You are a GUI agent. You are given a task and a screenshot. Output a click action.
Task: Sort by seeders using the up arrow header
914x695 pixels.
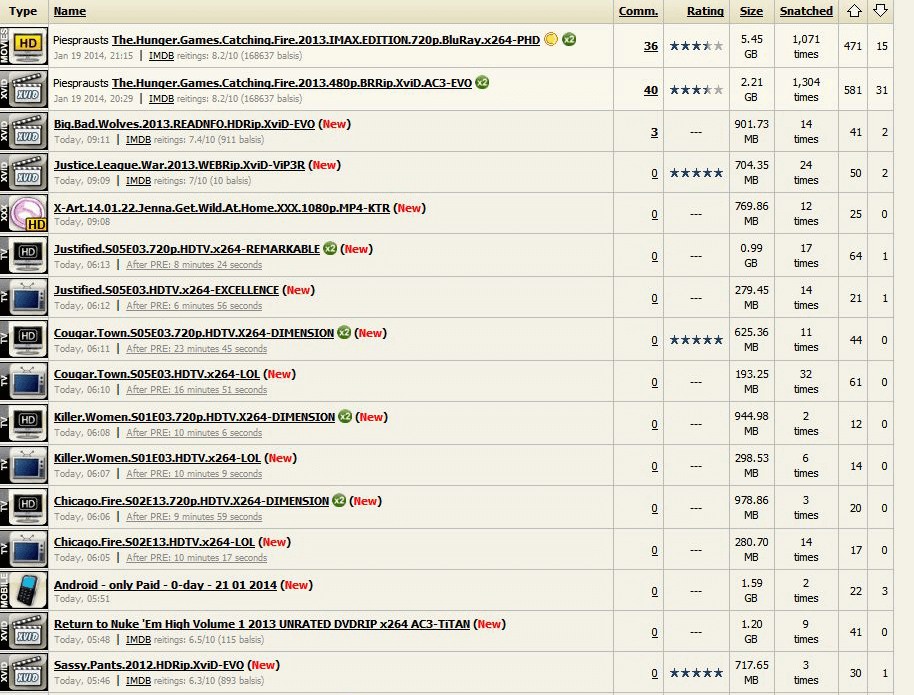click(855, 10)
